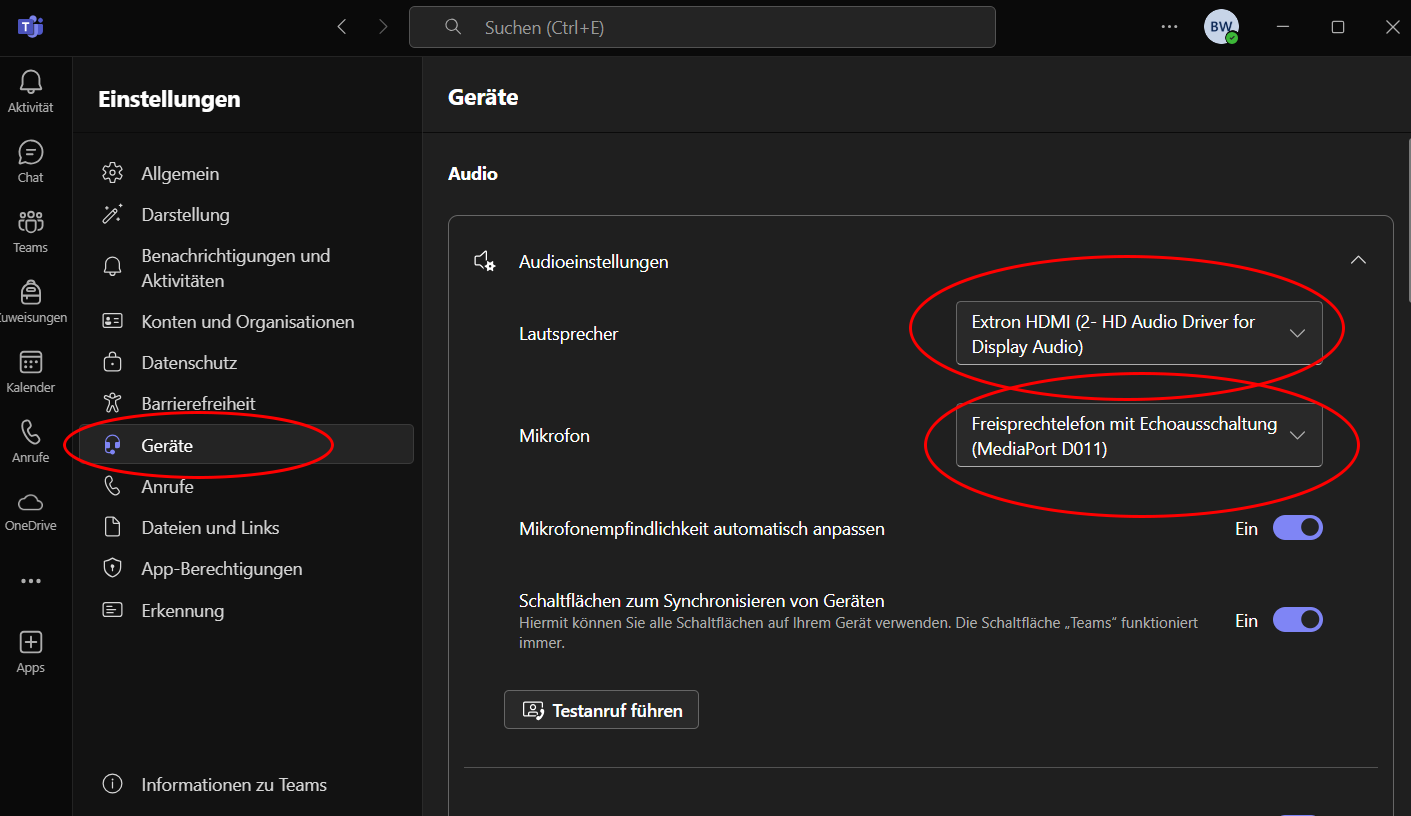
Task: Click Testanruf führen button
Action: tap(601, 710)
